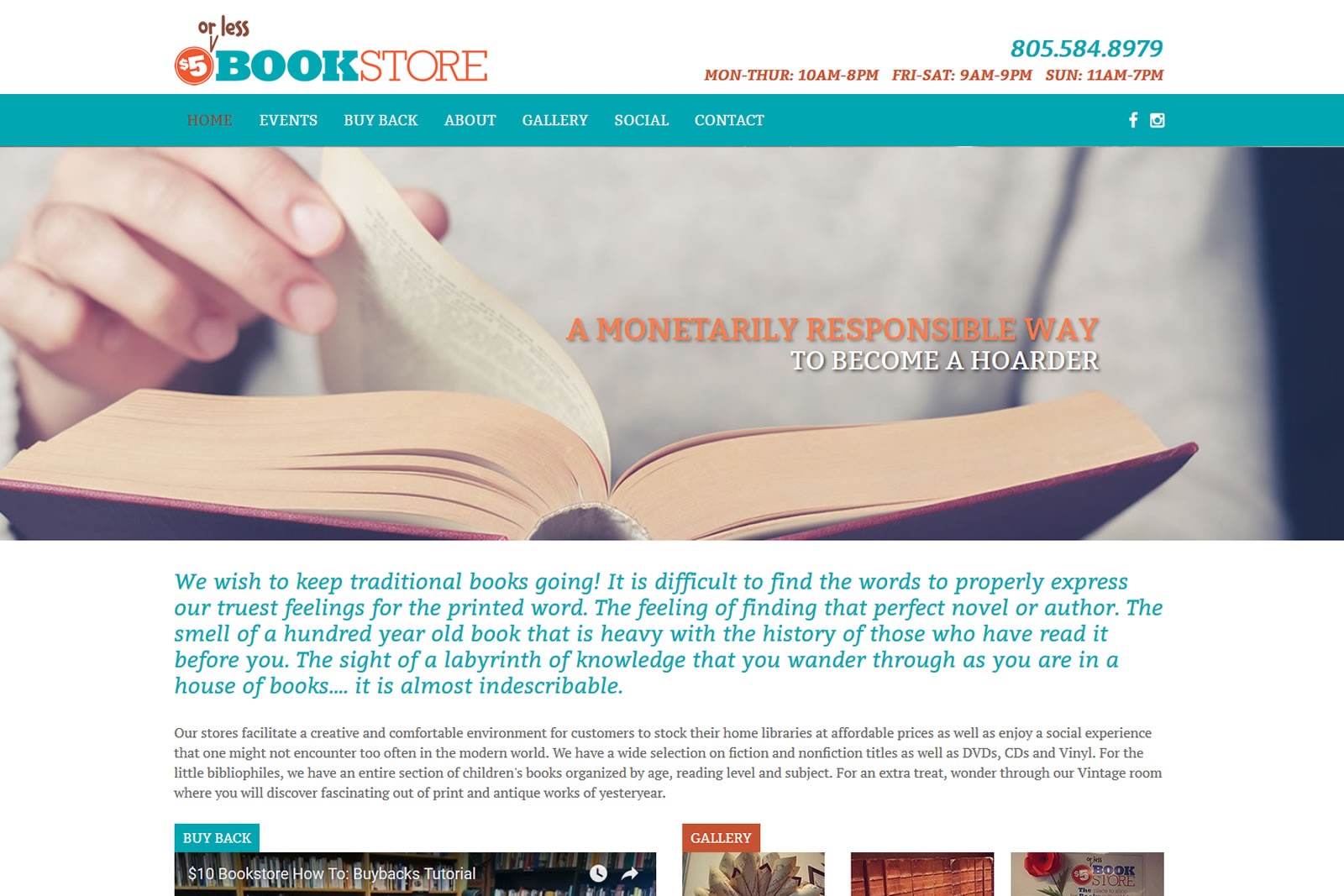Open the Facebook page icon
The image size is (1344, 896).
tap(1133, 120)
